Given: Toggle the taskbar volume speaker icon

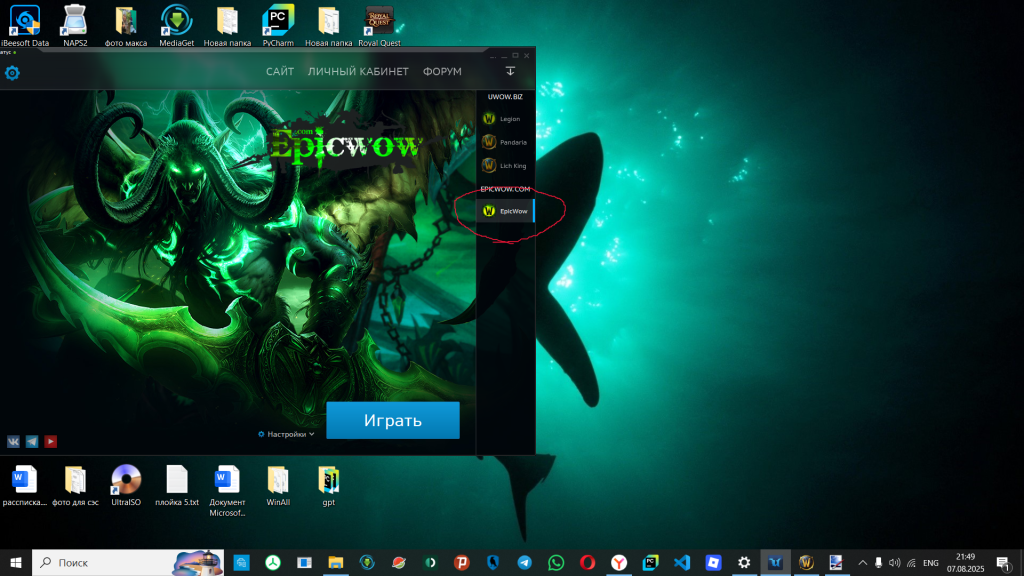Looking at the screenshot, I should pyautogui.click(x=894, y=563).
